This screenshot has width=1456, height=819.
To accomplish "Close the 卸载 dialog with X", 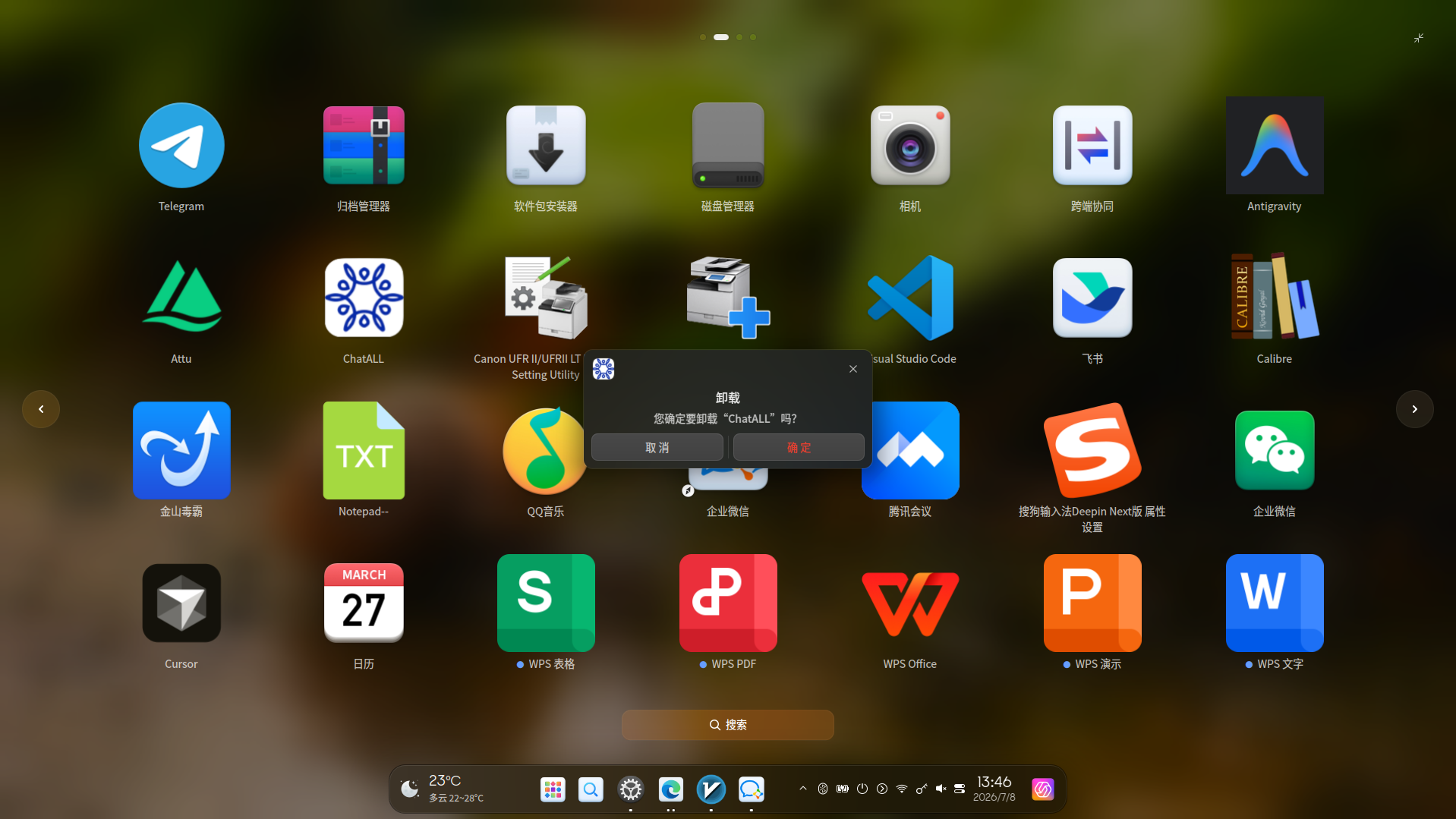I will [x=853, y=369].
